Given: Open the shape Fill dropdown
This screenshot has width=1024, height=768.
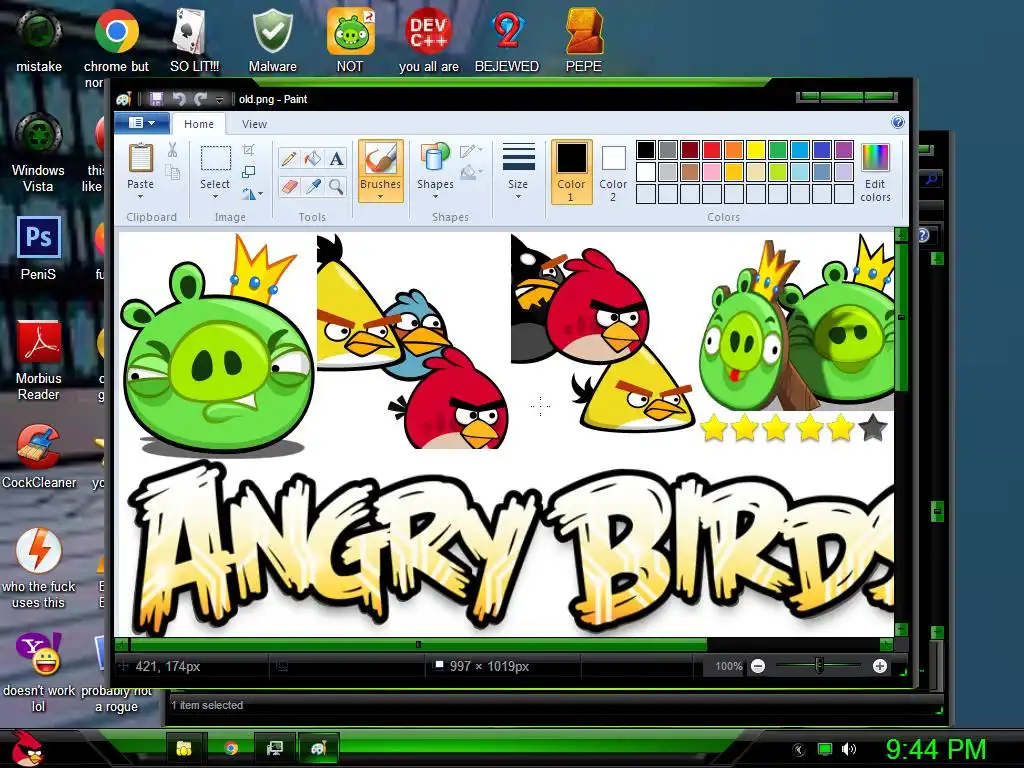Looking at the screenshot, I should click(x=472, y=172).
